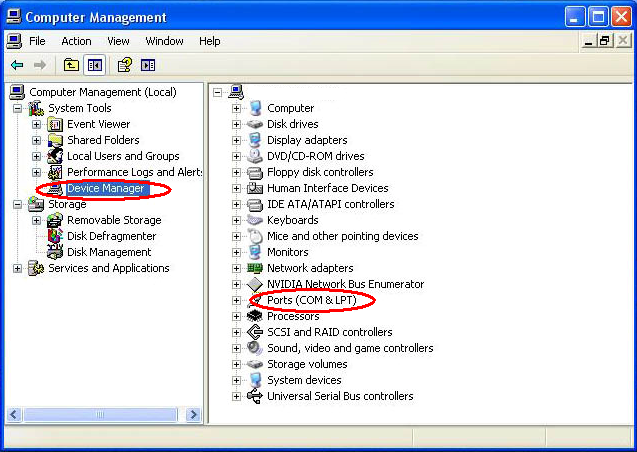Open the File menu
The image size is (637, 452).
[37, 41]
